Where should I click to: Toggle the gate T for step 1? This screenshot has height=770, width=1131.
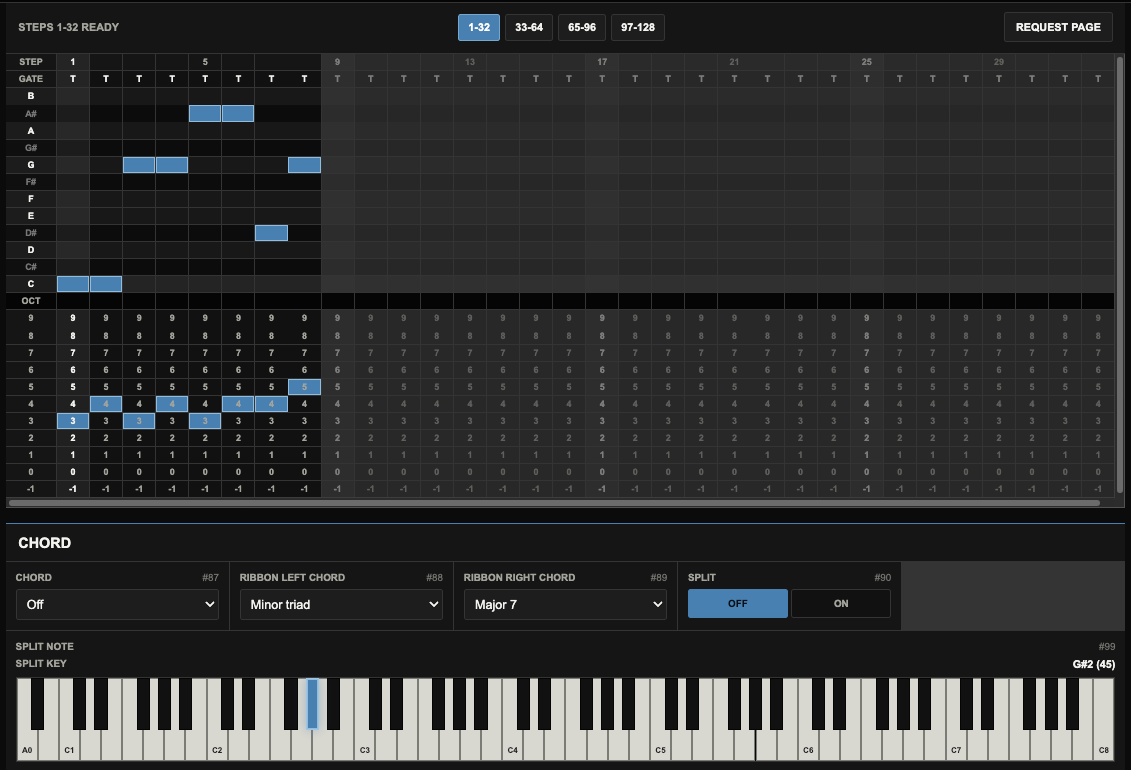[x=73, y=79]
